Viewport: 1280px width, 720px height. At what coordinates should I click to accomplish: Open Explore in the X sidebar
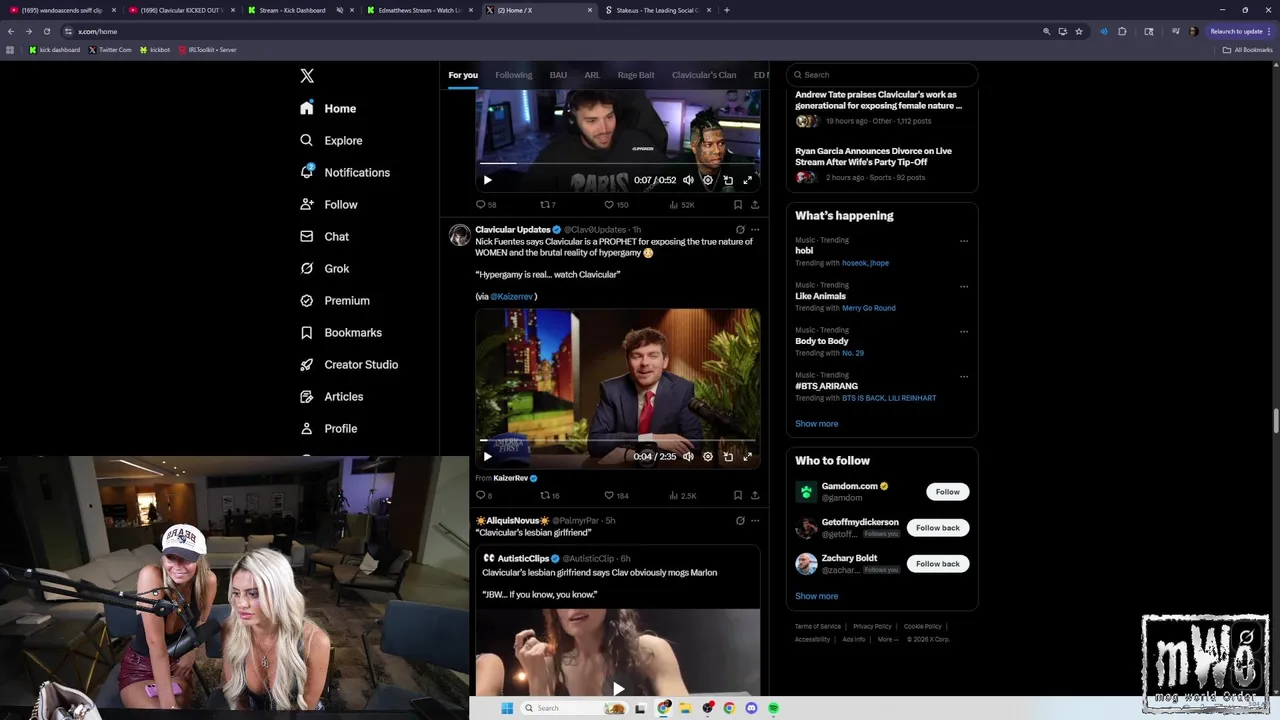(x=331, y=140)
